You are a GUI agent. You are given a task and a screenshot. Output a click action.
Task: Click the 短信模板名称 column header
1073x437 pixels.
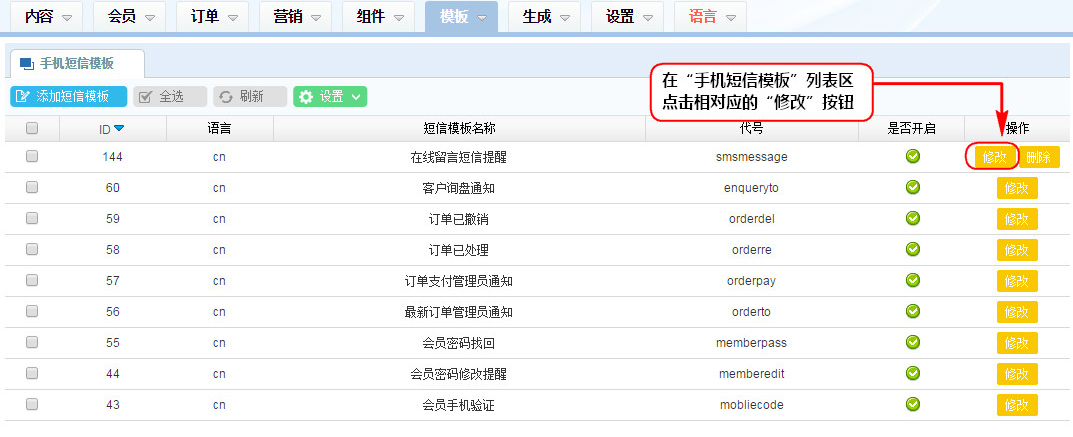[x=459, y=128]
